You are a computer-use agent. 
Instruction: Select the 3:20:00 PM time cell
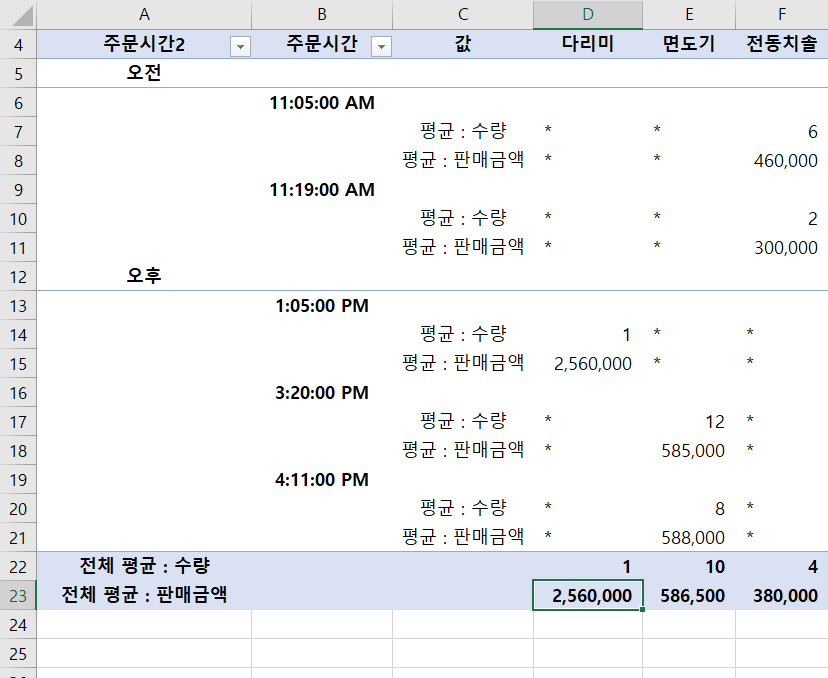pos(322,392)
